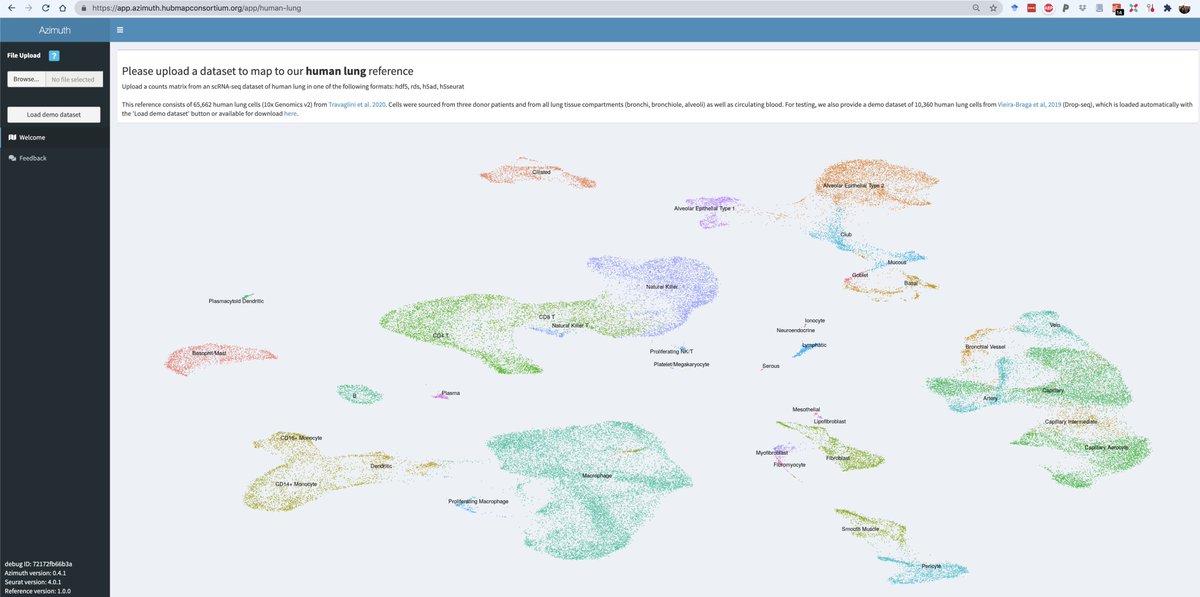Click the 'No file selected' field
Viewport: 1200px width, 597px height.
pos(75,78)
